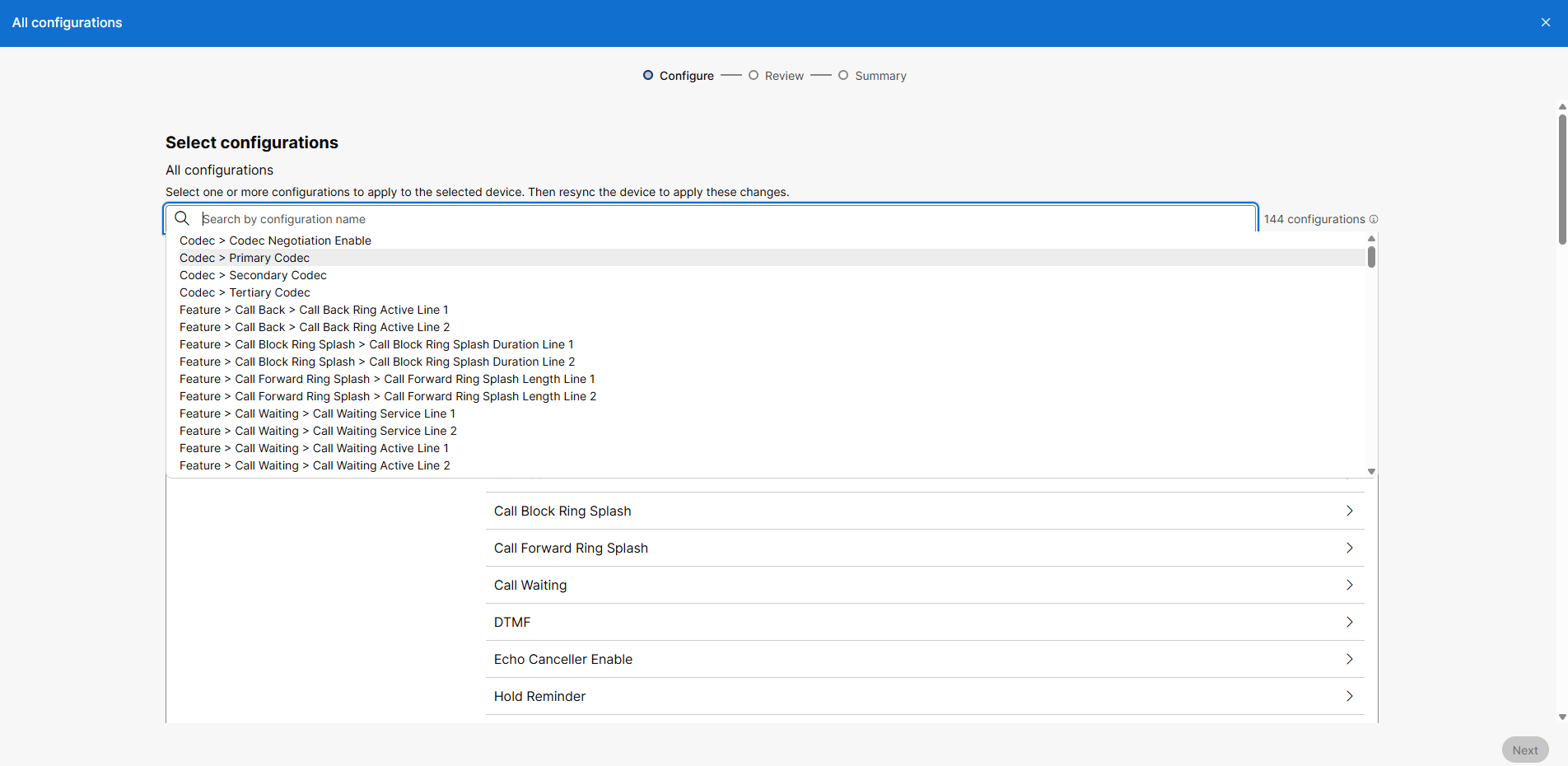The image size is (1568, 766).
Task: Open the Echo Canceller Enable chevron
Action: (x=1349, y=659)
